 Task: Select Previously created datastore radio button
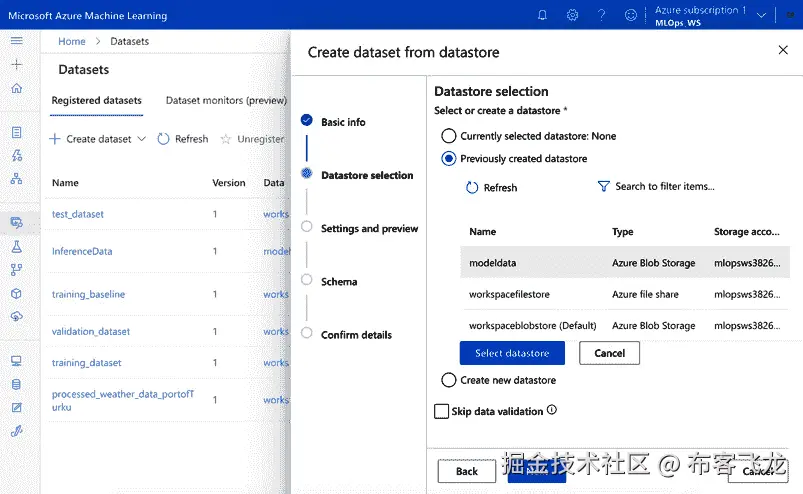(x=449, y=159)
